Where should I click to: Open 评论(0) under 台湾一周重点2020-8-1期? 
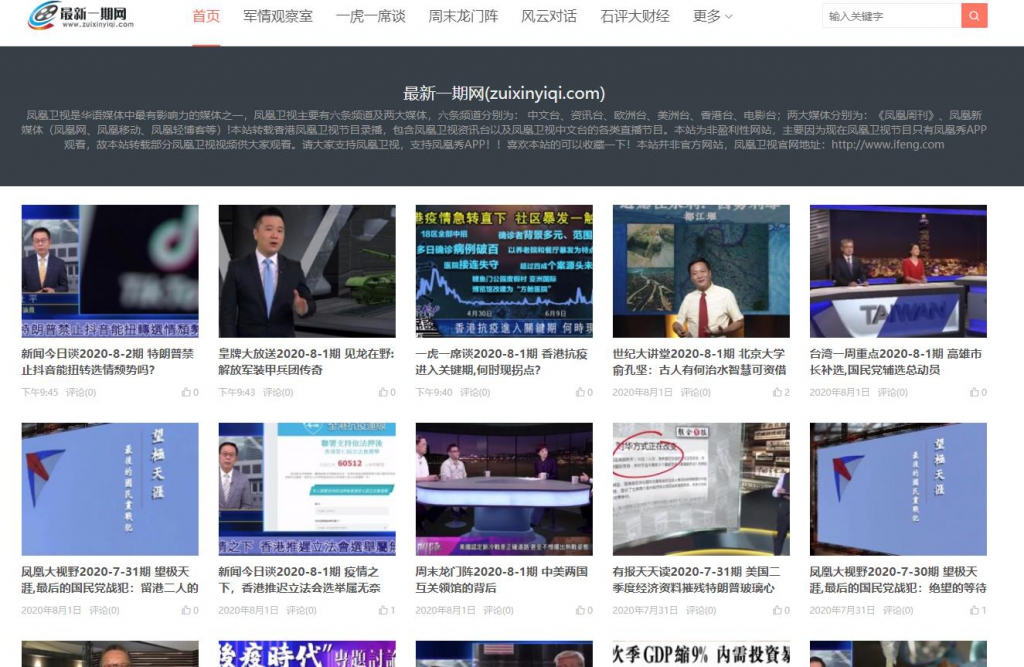point(893,393)
